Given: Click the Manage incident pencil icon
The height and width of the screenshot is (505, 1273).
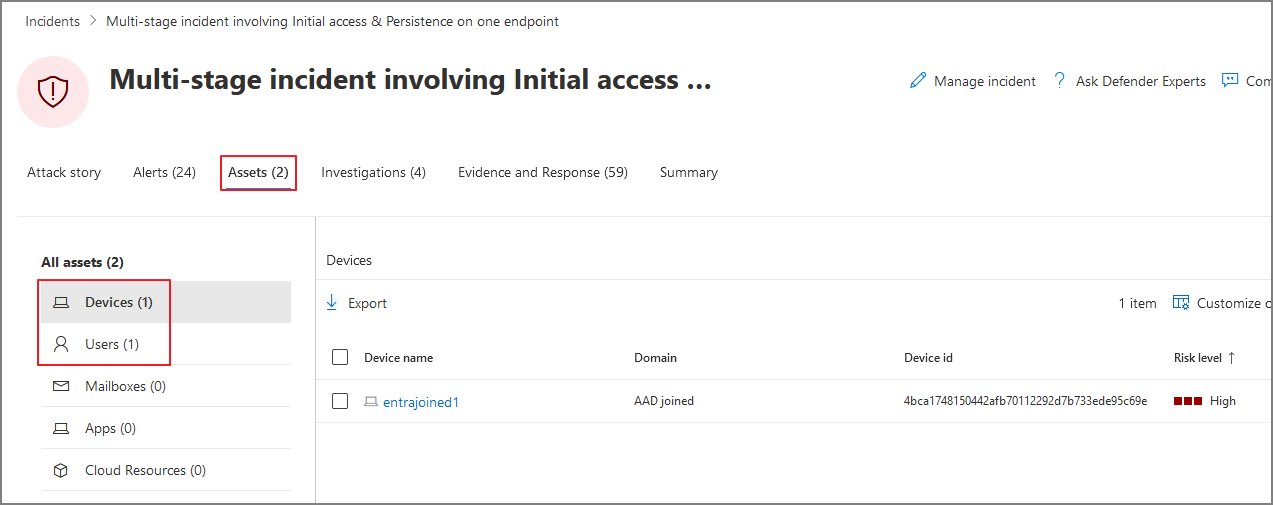Looking at the screenshot, I should [x=918, y=81].
